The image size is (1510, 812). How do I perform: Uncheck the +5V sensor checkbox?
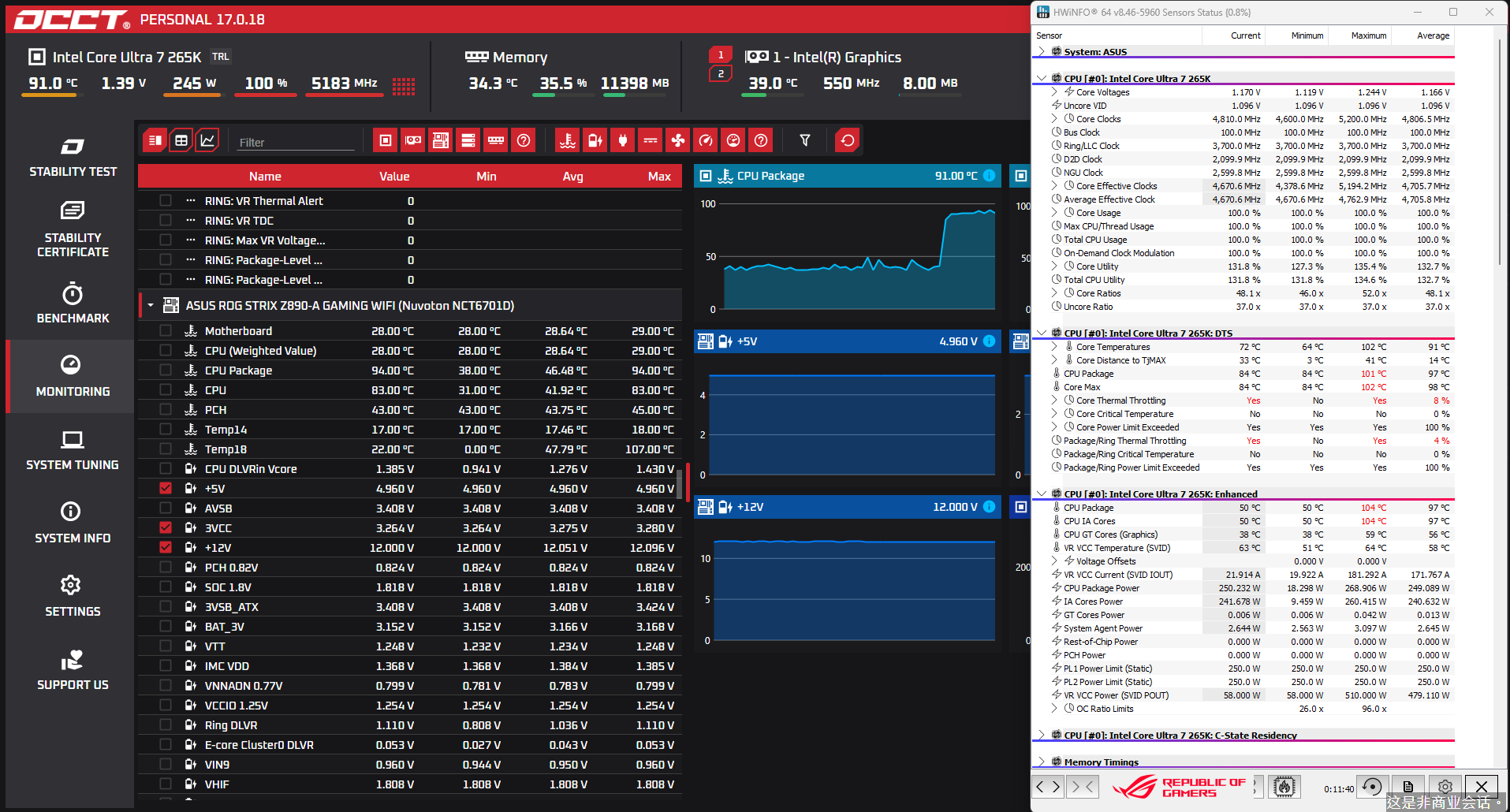(166, 488)
